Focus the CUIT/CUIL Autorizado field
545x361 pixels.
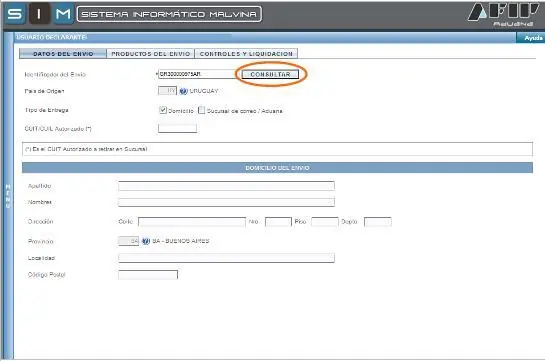(x=177, y=128)
